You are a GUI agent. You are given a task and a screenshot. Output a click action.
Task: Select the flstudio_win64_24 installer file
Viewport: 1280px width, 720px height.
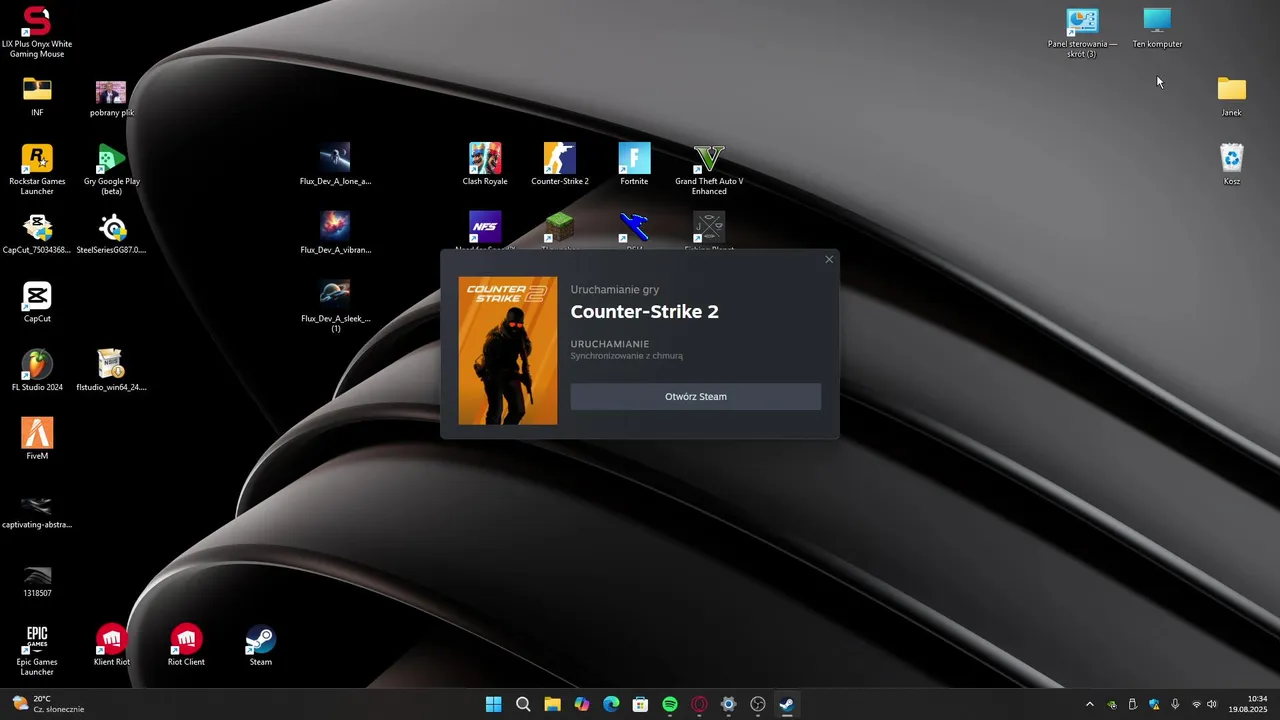(x=111, y=369)
